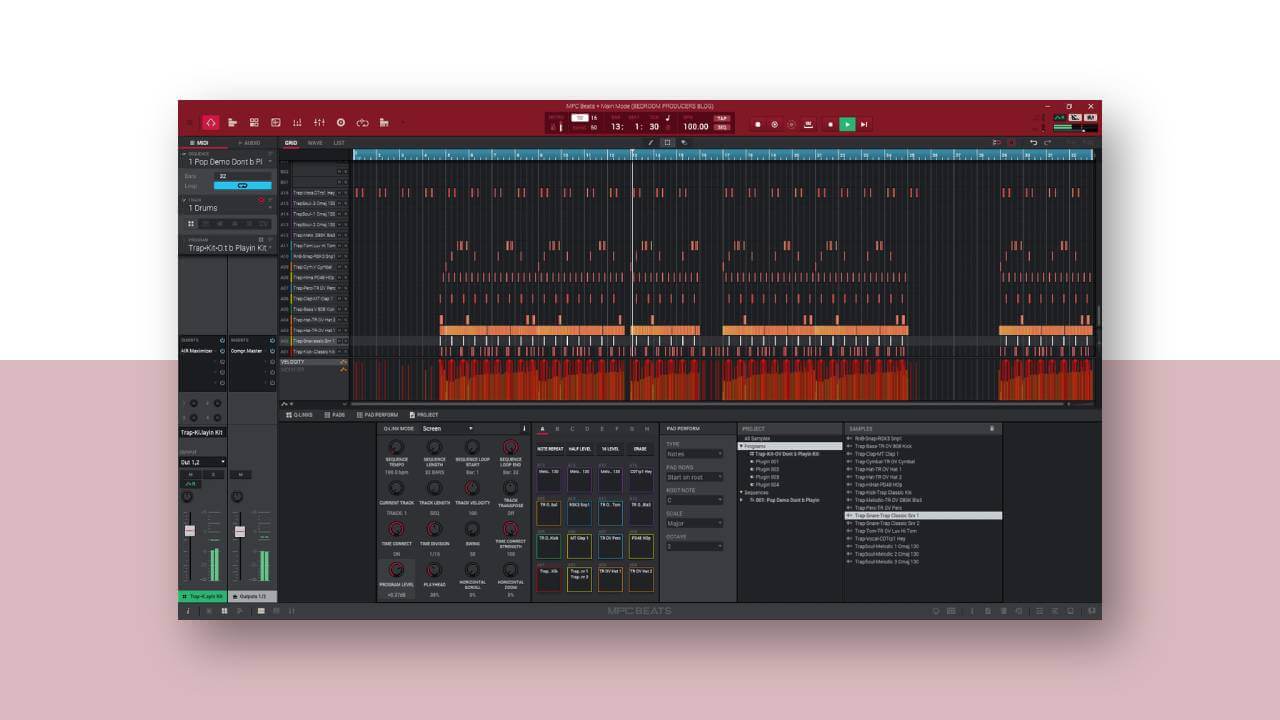Open Sample Edit mode icon

click(x=276, y=123)
